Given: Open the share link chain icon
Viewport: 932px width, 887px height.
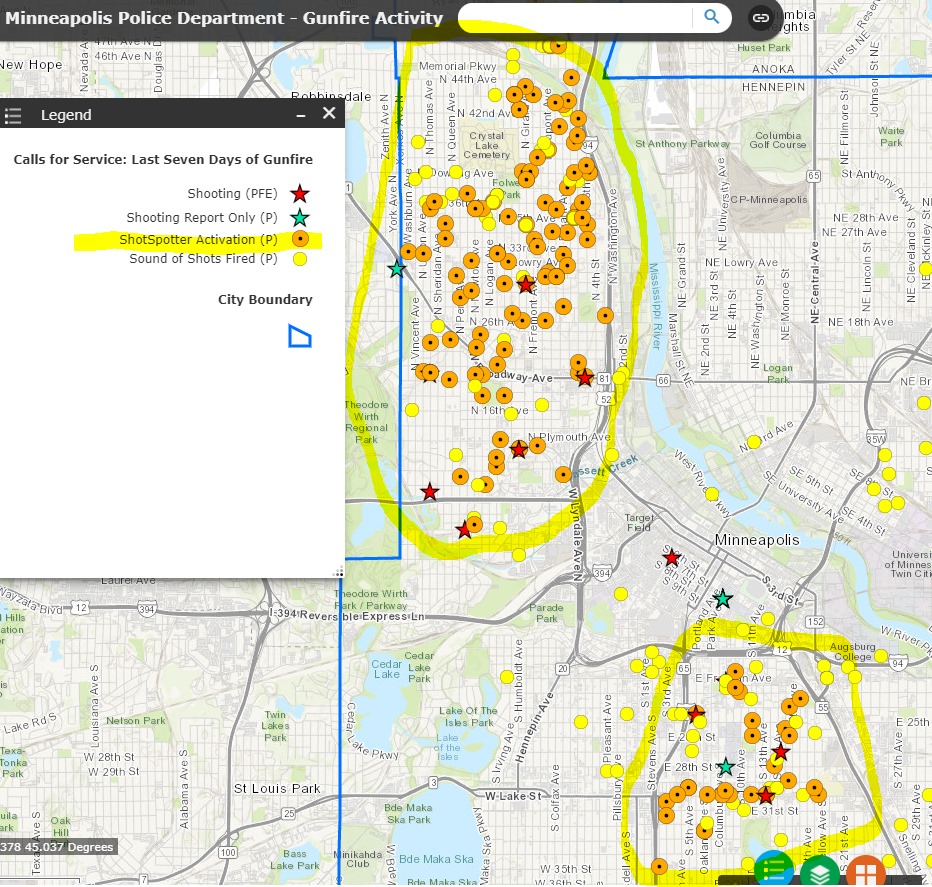Looking at the screenshot, I should (x=761, y=18).
